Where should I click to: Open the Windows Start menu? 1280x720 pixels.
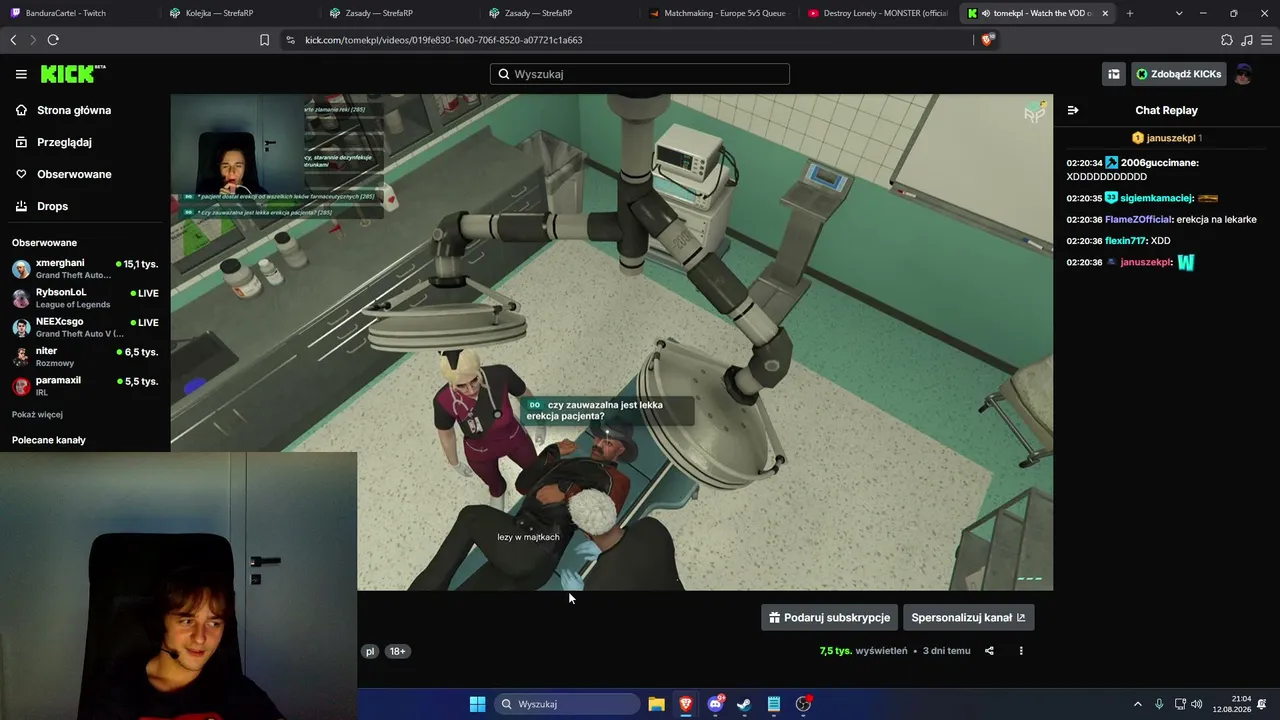478,704
